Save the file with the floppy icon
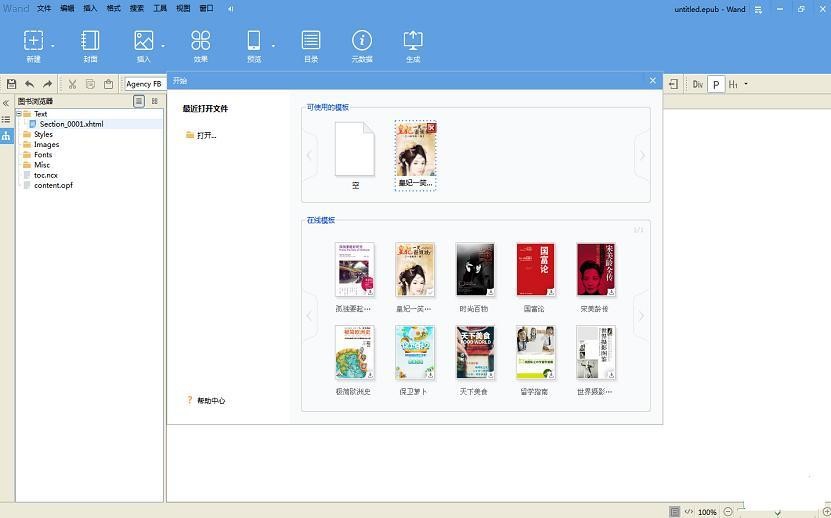The image size is (831, 518). 12,84
